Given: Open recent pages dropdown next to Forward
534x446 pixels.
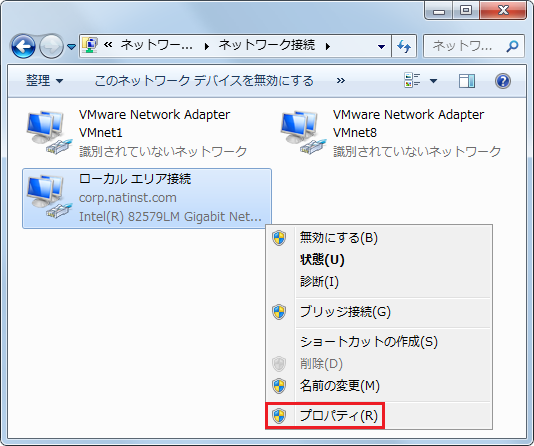Looking at the screenshot, I should [x=71, y=46].
